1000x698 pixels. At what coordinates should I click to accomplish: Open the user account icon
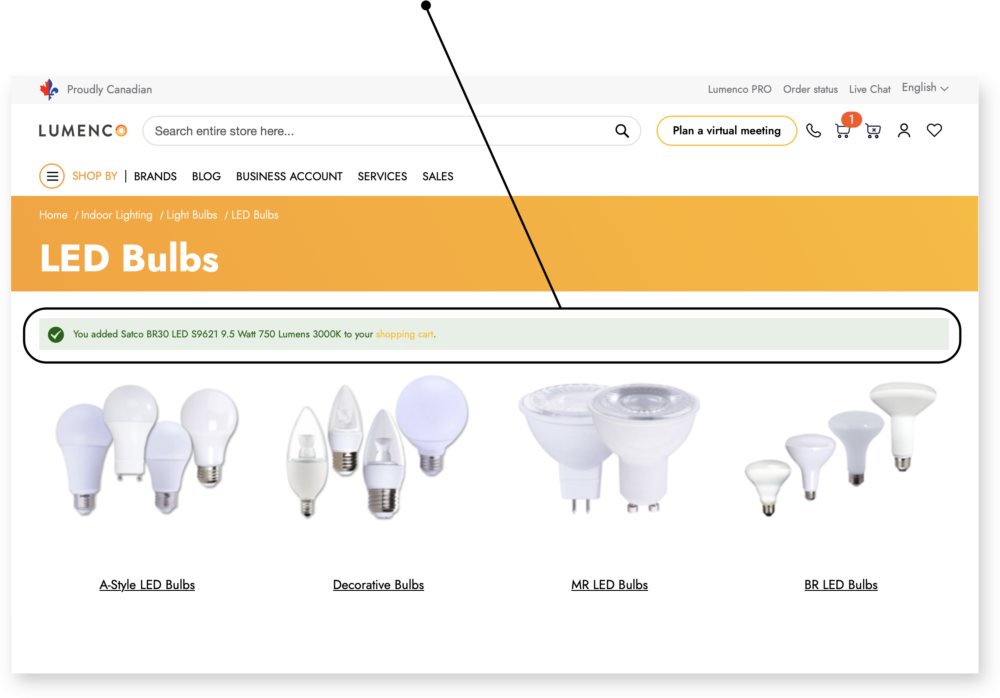pos(904,131)
